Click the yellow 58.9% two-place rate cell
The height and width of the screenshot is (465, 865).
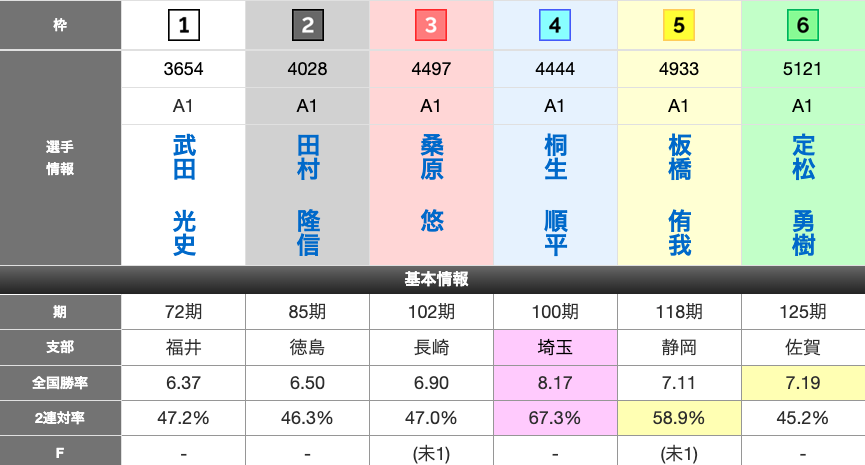(x=679, y=418)
